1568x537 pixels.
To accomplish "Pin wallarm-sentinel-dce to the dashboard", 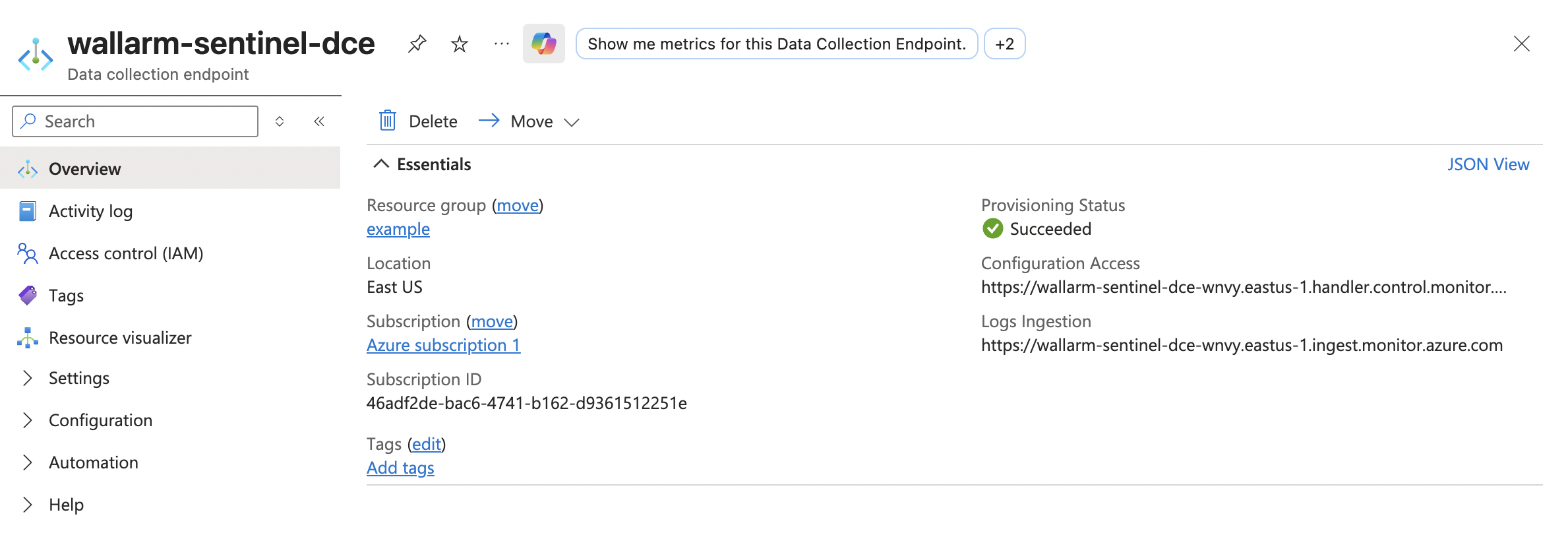I will (417, 44).
